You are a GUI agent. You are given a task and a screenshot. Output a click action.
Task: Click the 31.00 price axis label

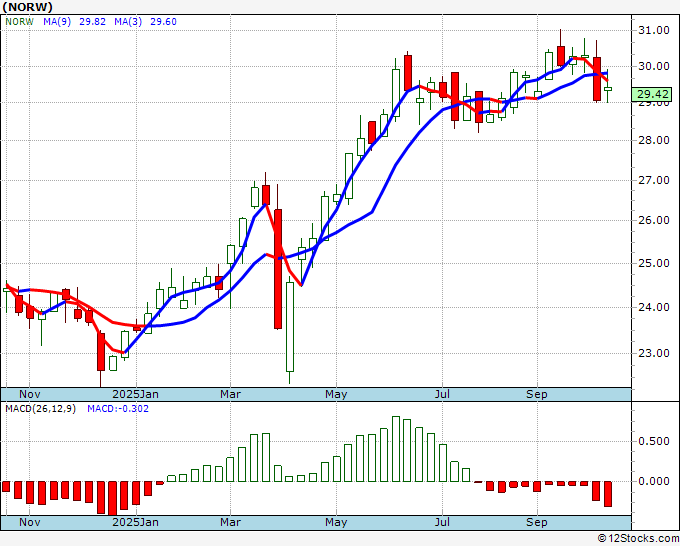point(654,30)
